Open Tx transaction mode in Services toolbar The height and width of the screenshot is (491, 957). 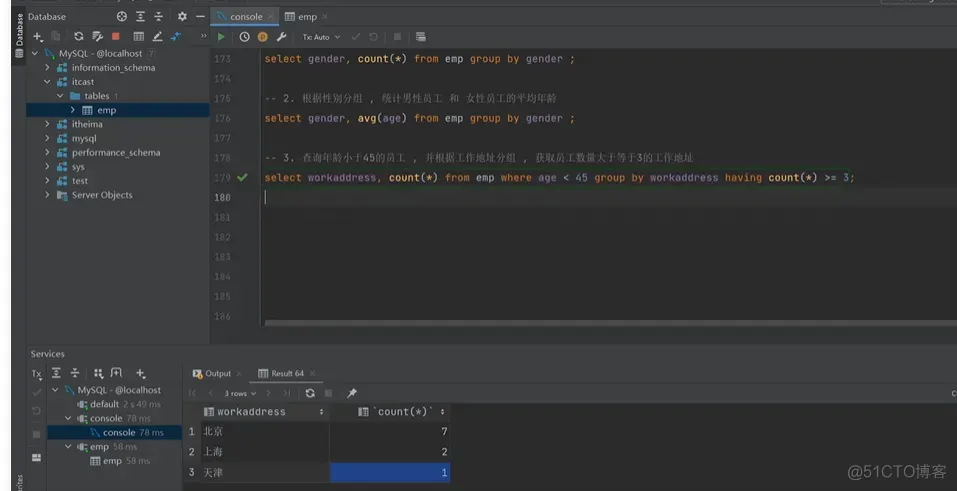pyautogui.click(x=37, y=374)
